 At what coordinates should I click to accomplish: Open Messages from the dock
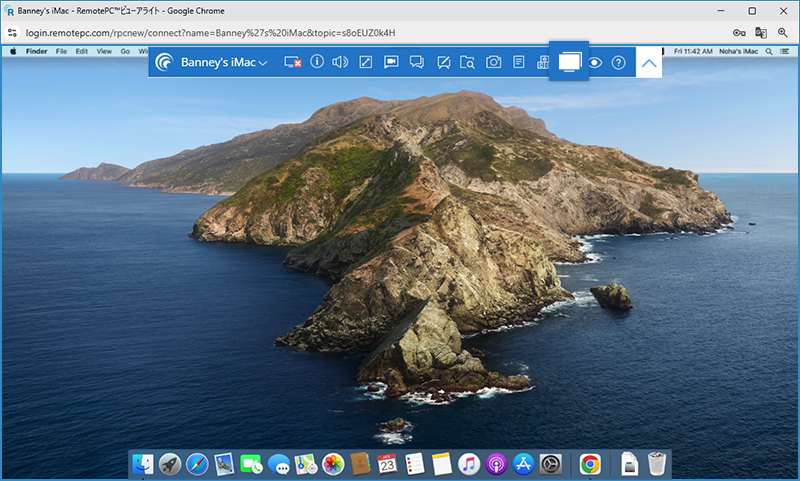279,464
